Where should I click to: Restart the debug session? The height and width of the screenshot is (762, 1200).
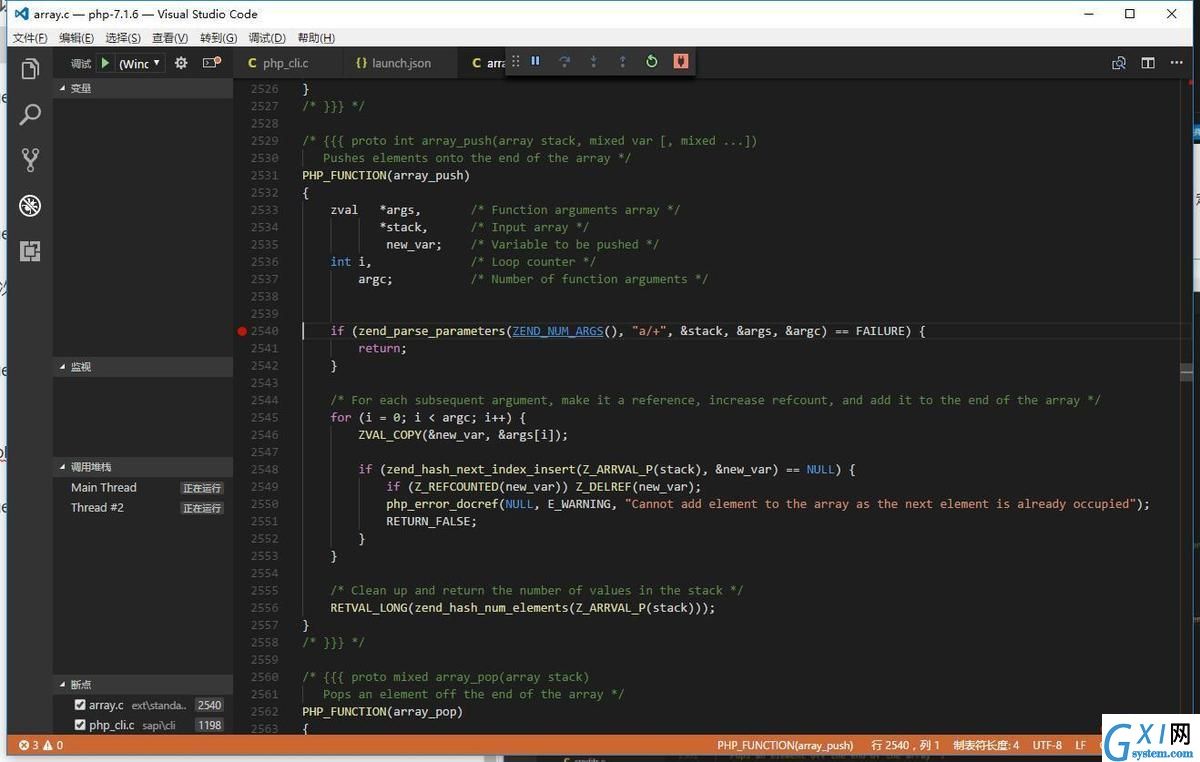click(x=651, y=61)
